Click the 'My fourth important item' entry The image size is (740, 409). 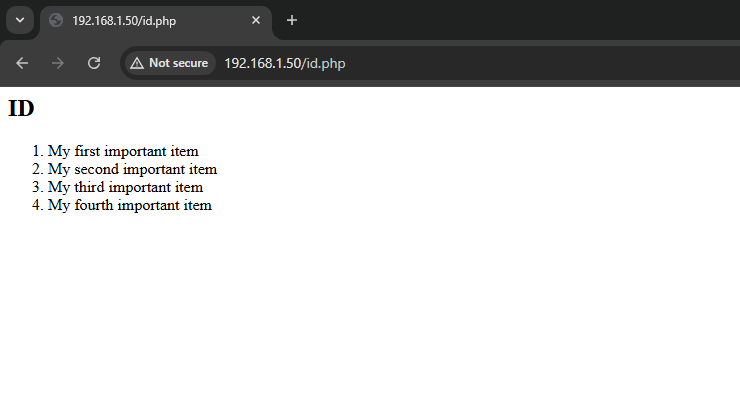[x=130, y=205]
